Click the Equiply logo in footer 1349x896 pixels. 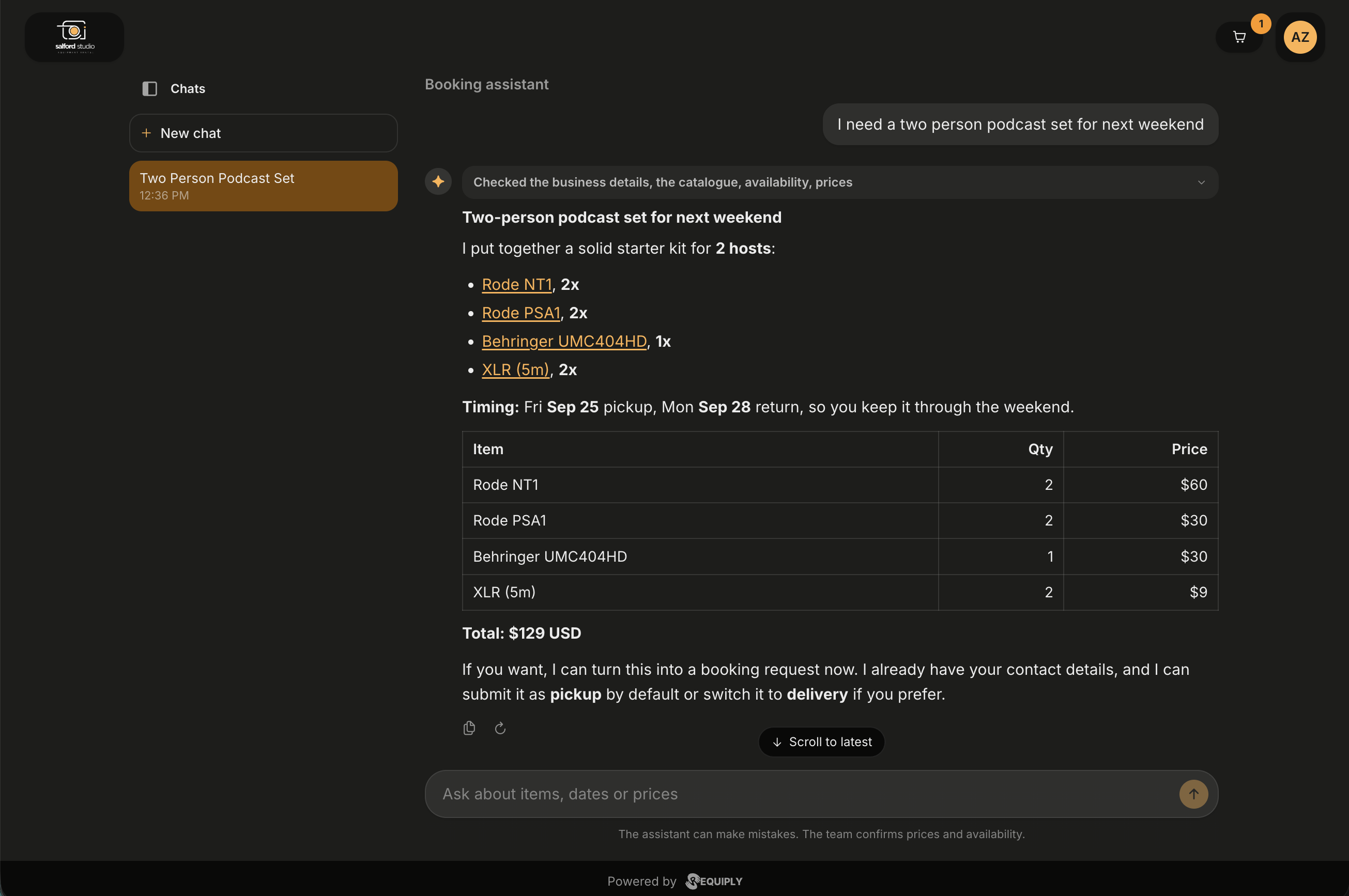pos(714,881)
